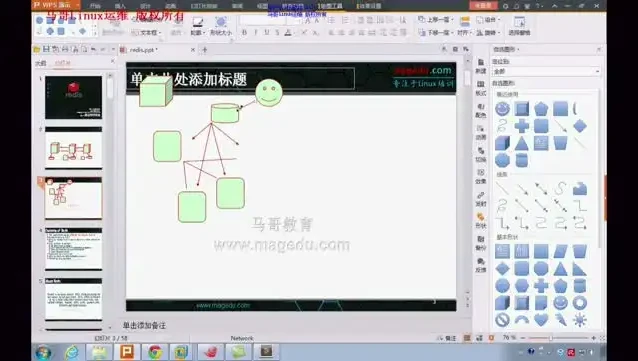
Task: Select the smiley face shape in recently used
Action: 502,109
